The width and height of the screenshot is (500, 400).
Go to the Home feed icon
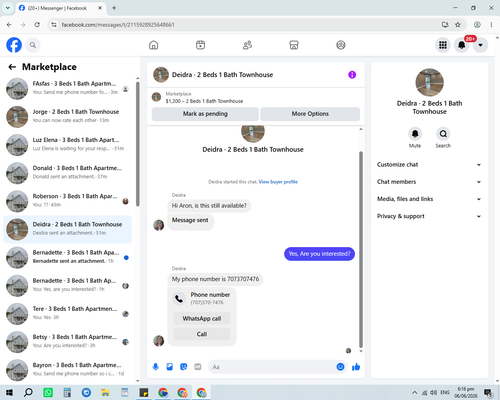click(153, 45)
